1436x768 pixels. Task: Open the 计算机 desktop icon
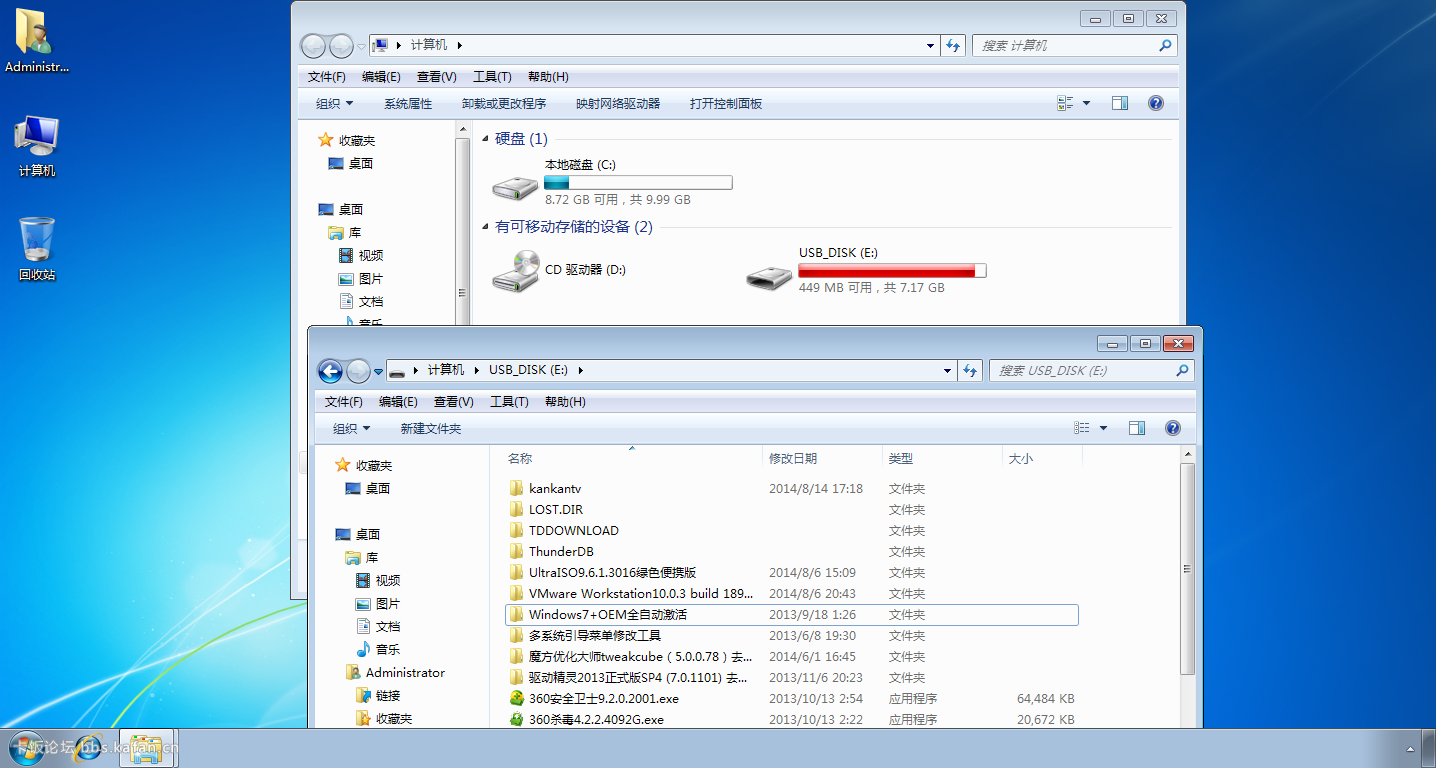(x=37, y=146)
